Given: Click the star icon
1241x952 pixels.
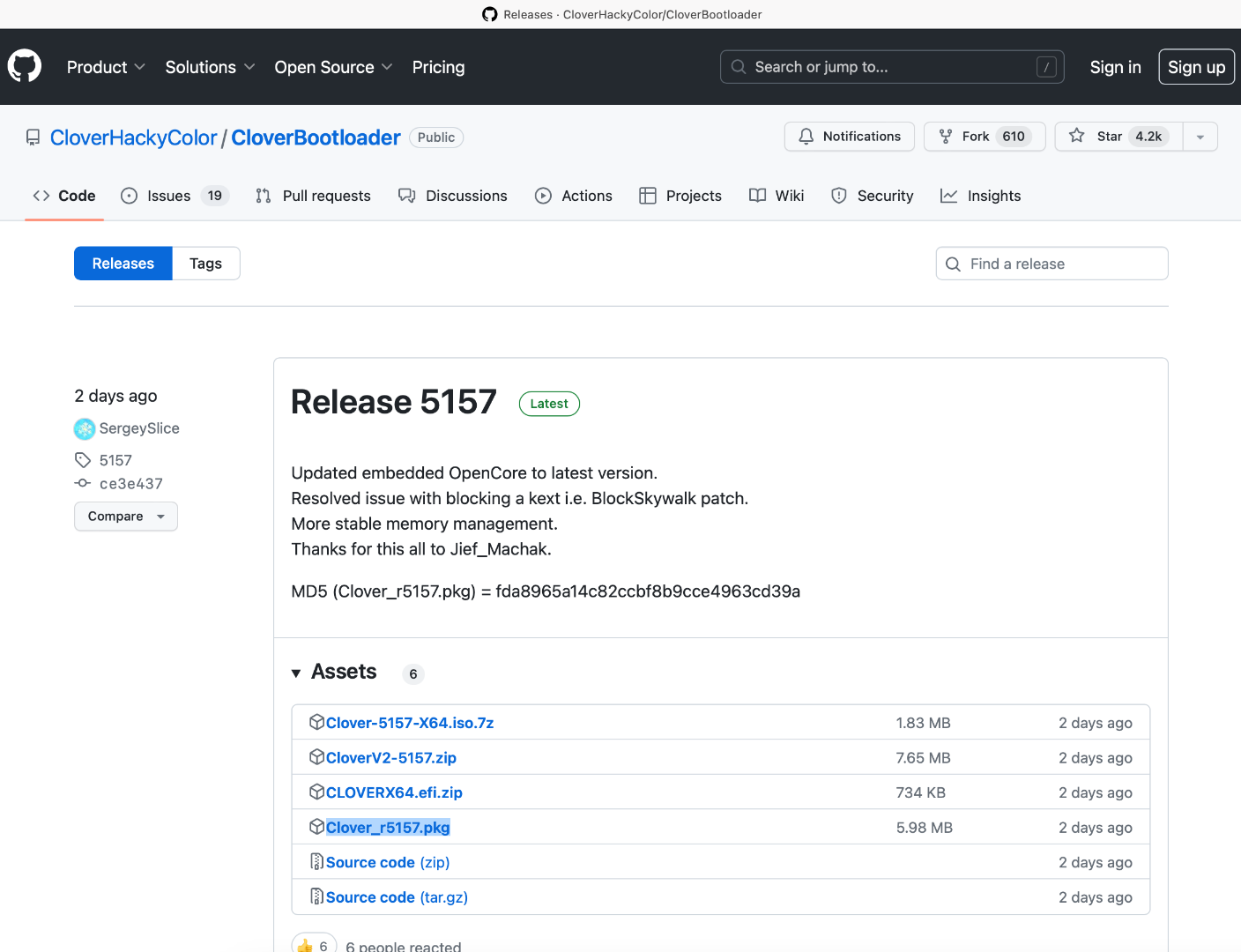Looking at the screenshot, I should (x=1076, y=136).
